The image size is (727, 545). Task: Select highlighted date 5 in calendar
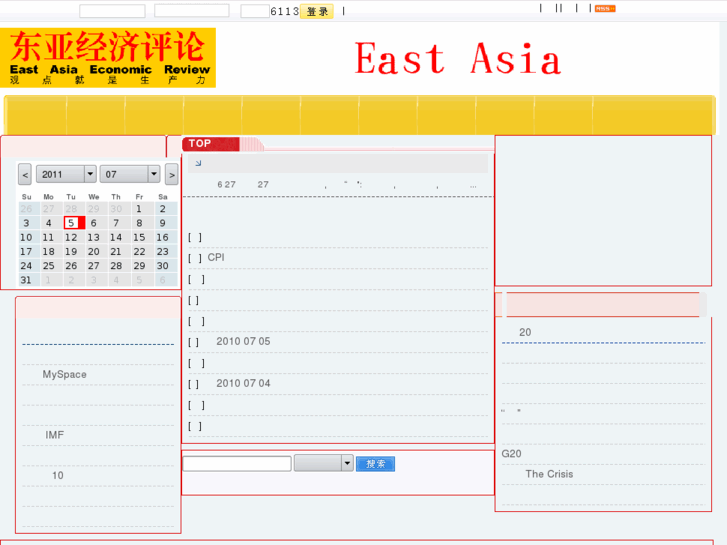tap(71, 223)
